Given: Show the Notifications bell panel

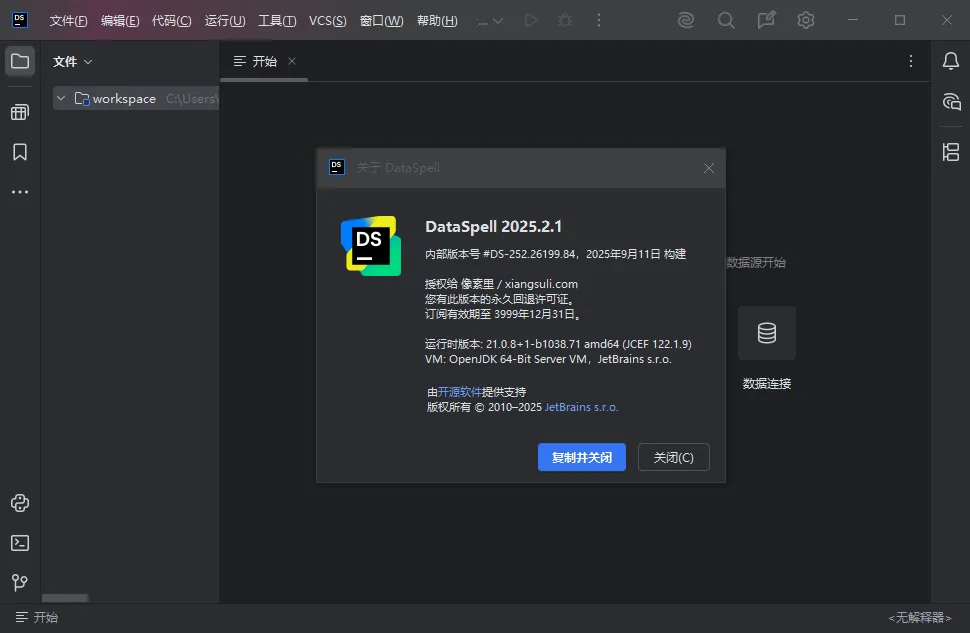Looking at the screenshot, I should [x=951, y=62].
